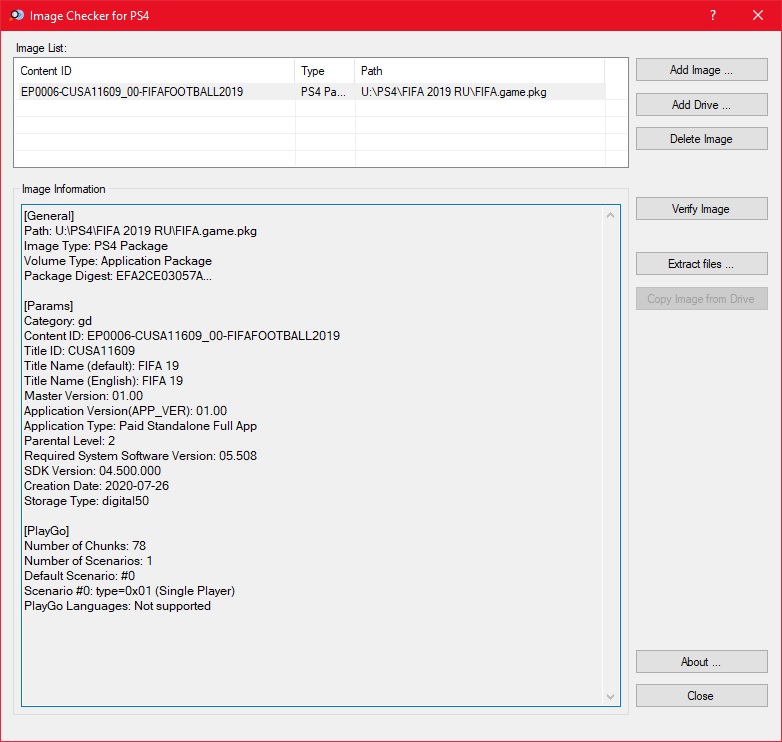Click the Application Version(APP_VER): 01.00 line
This screenshot has height=742, width=782.
(125, 410)
